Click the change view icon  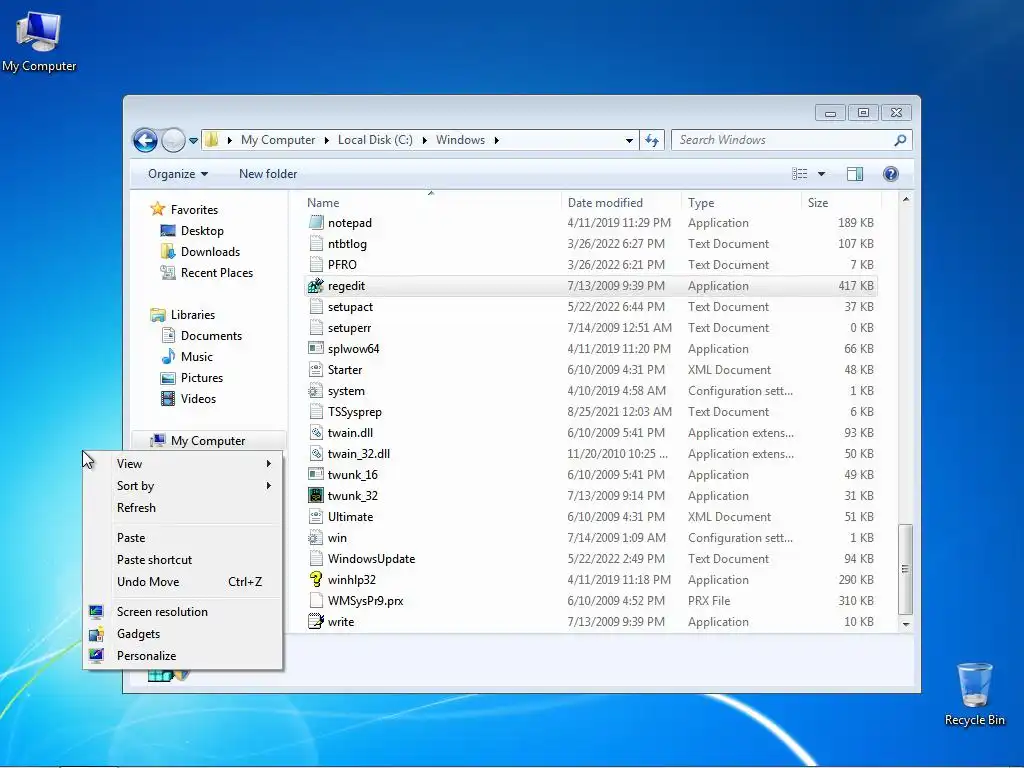tap(799, 174)
